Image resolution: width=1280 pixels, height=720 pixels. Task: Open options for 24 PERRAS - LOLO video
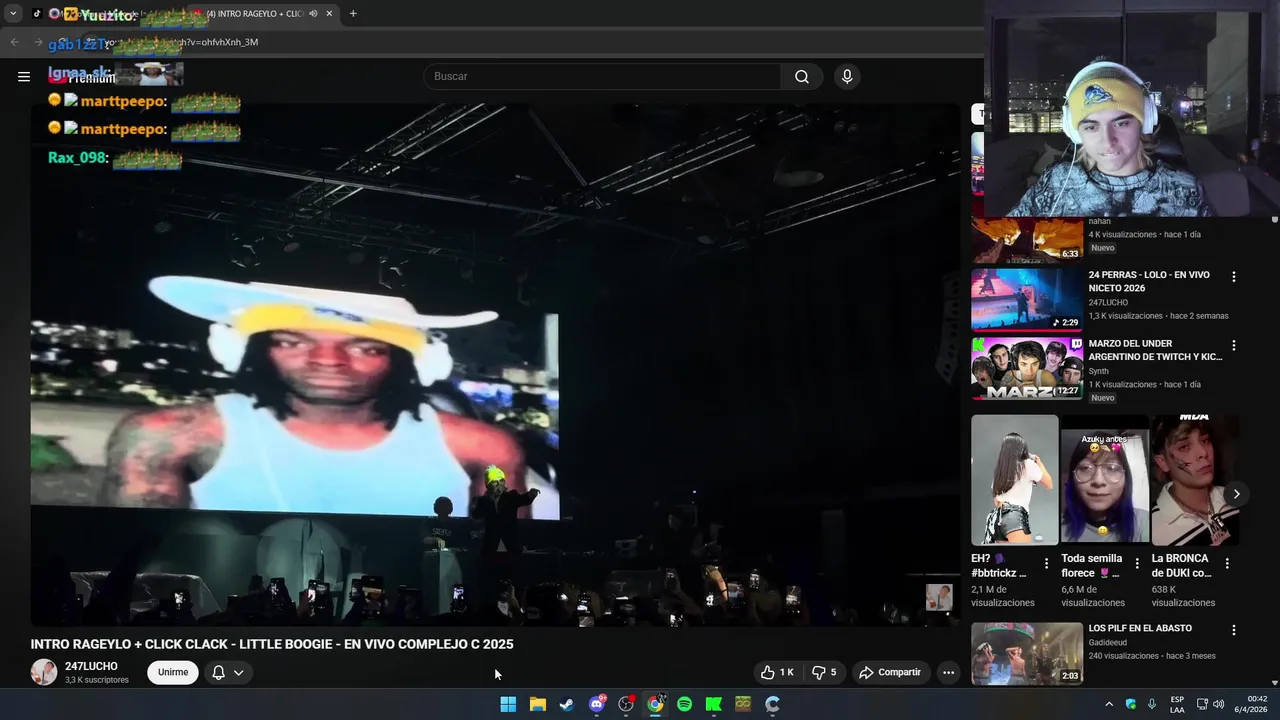pyautogui.click(x=1233, y=276)
